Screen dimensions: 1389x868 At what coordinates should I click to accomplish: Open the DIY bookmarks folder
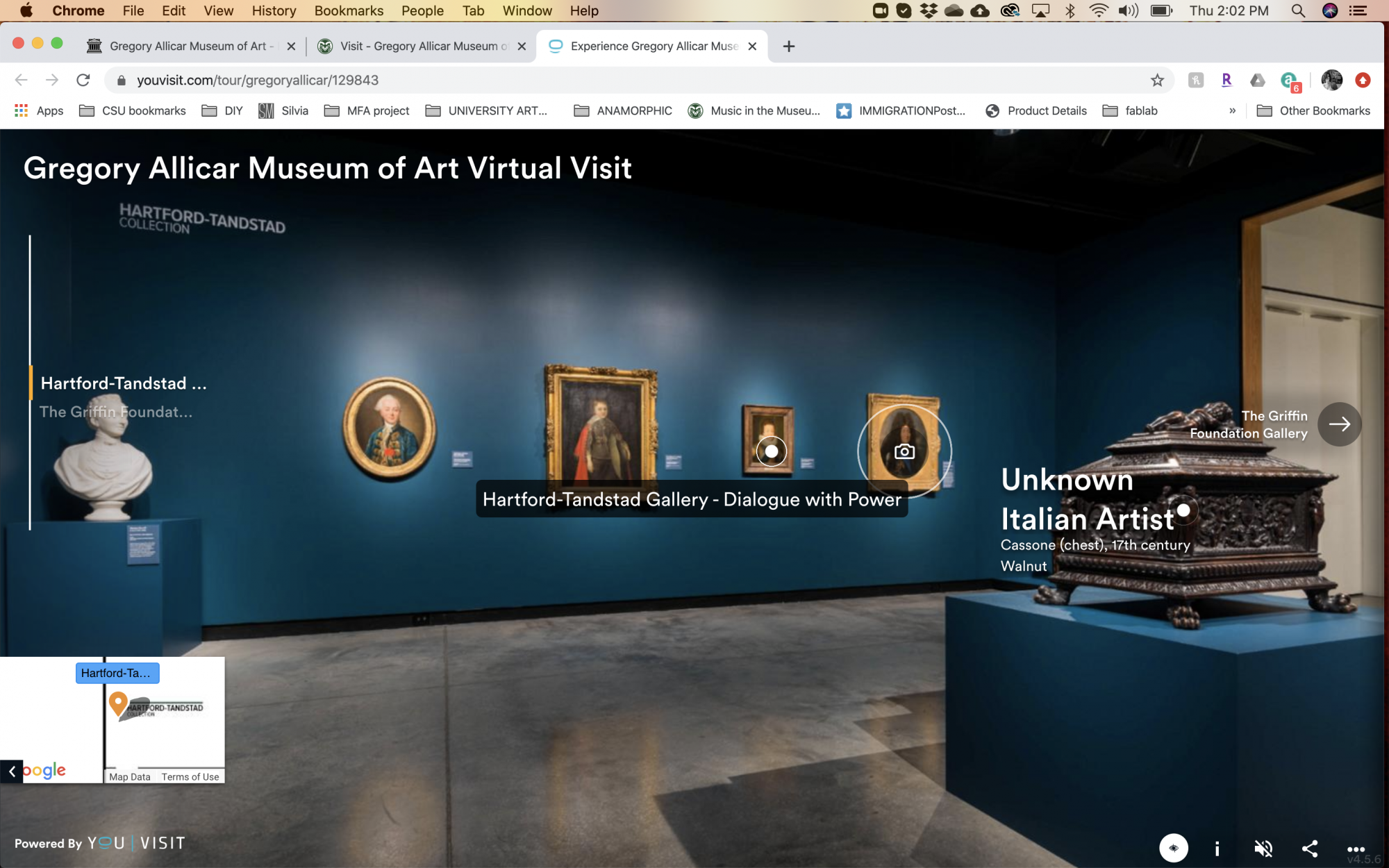(x=223, y=110)
